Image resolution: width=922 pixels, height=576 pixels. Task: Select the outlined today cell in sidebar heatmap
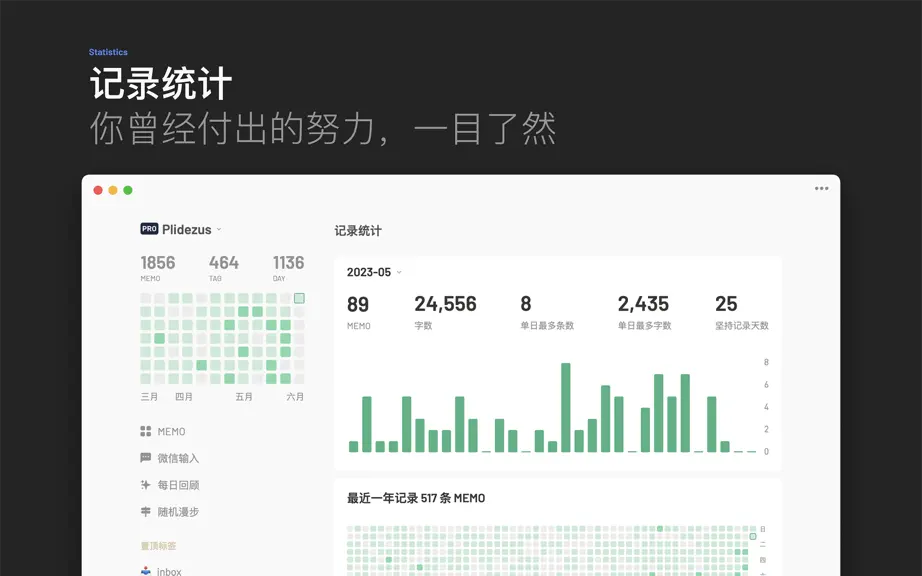(x=299, y=298)
